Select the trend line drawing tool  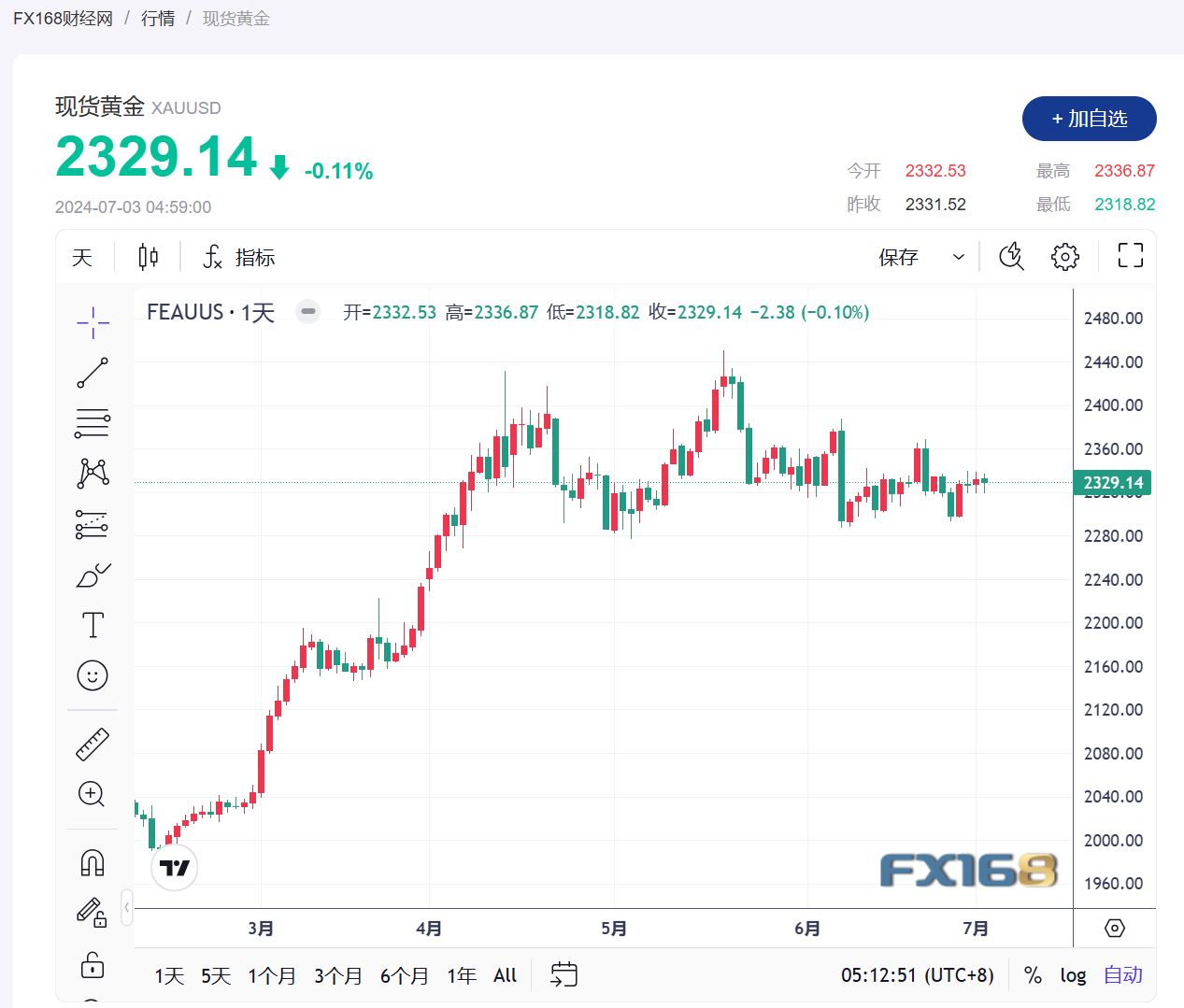pos(92,372)
